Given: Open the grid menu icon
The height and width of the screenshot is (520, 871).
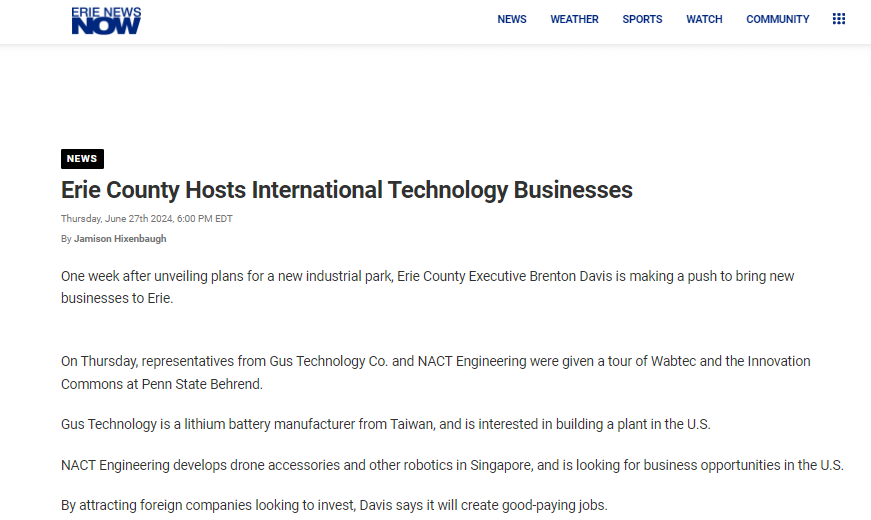Looking at the screenshot, I should 839,19.
